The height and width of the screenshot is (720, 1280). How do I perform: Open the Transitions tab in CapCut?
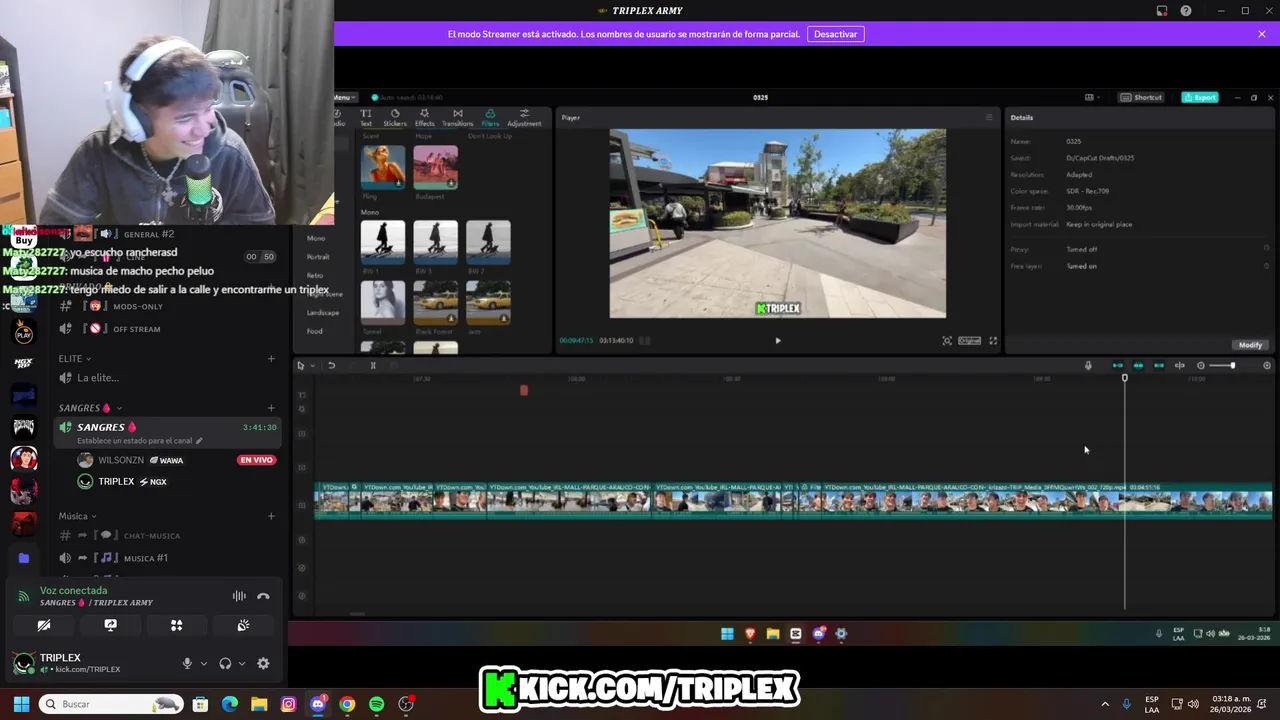tap(458, 117)
